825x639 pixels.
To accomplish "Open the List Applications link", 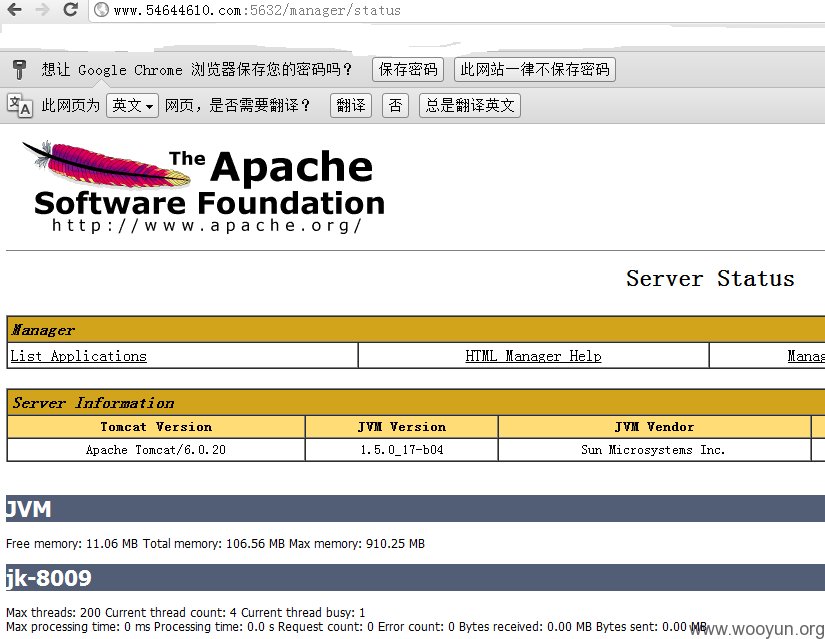I will pyautogui.click(x=78, y=356).
